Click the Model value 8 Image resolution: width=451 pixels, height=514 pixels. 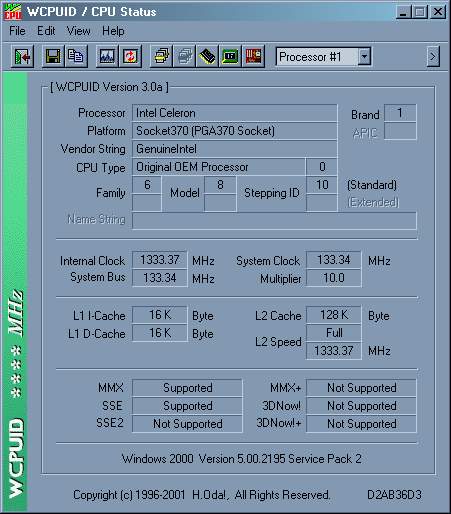pyautogui.click(x=220, y=185)
